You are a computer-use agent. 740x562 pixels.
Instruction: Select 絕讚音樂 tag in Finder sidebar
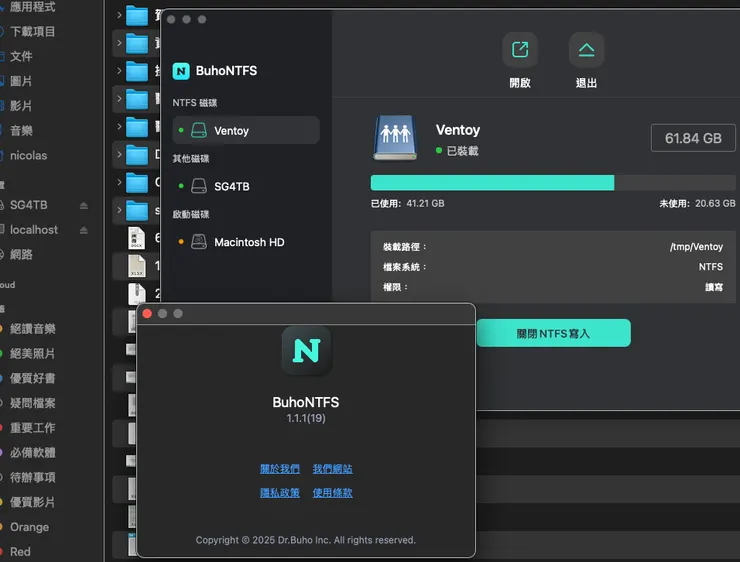[x=33, y=329]
